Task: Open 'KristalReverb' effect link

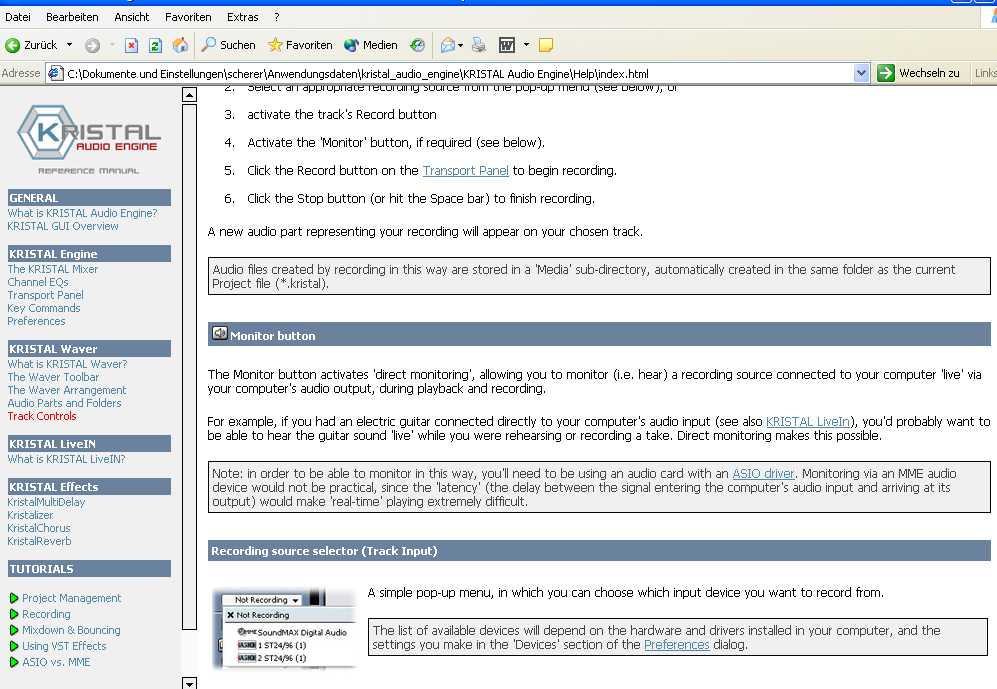Action: 39,542
